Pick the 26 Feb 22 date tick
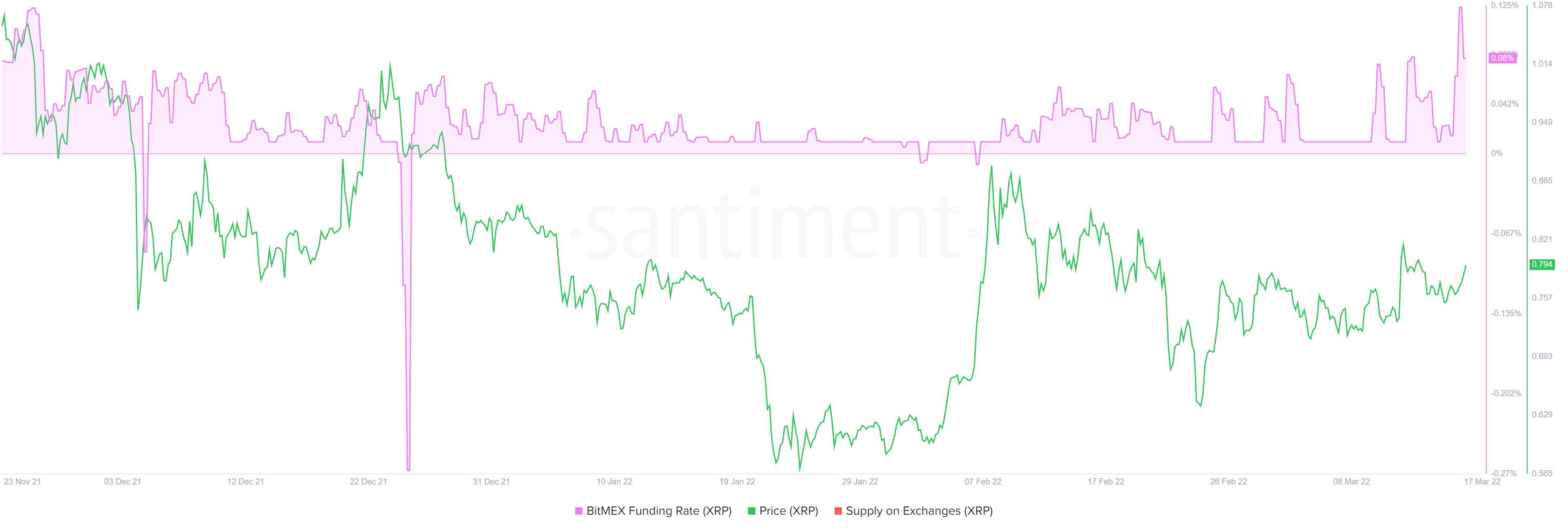 click(1228, 482)
